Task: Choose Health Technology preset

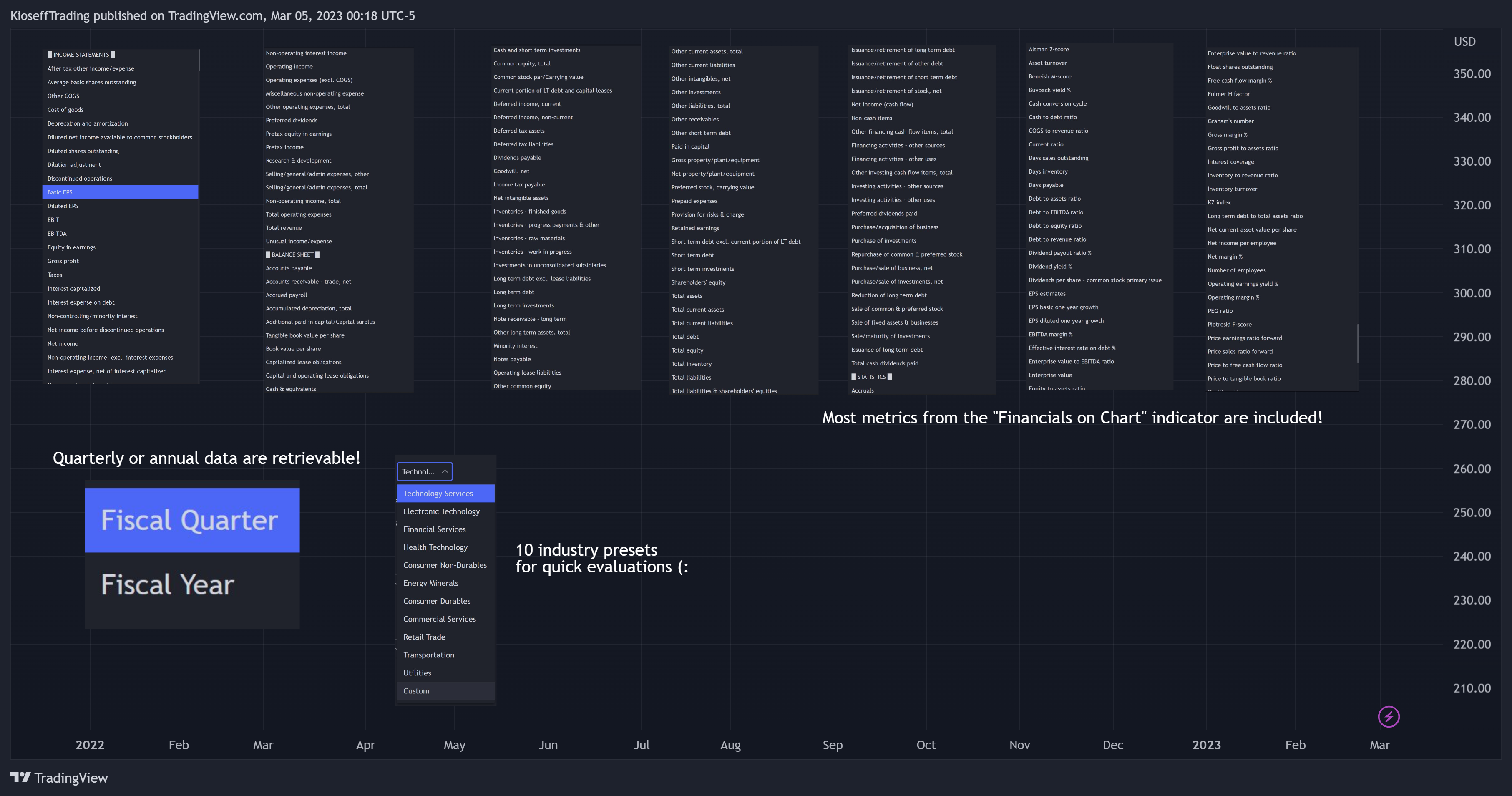Action: (x=445, y=547)
